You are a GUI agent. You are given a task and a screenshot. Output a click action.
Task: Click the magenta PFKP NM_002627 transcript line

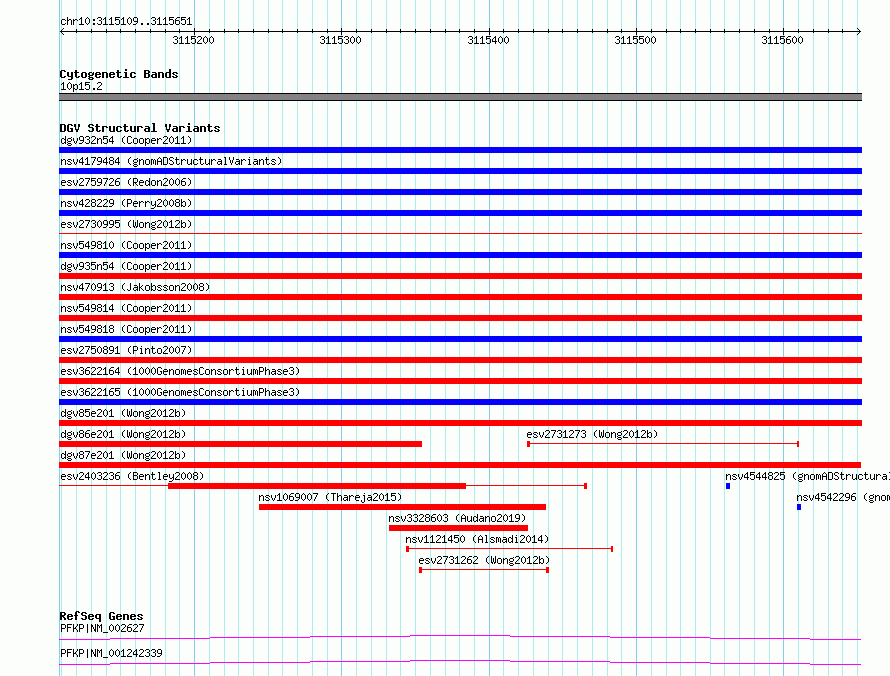pyautogui.click(x=460, y=637)
